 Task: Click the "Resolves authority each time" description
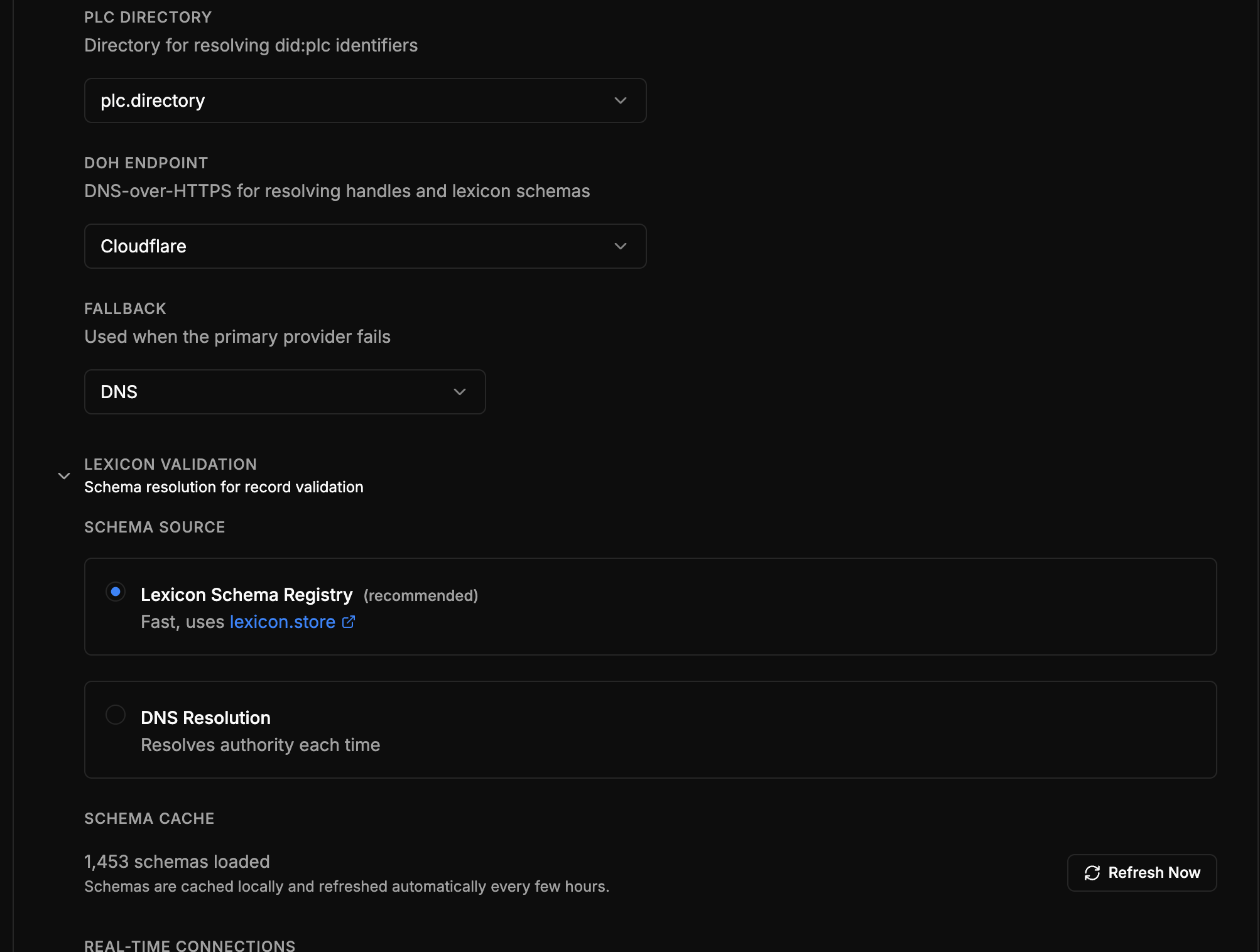tap(260, 745)
